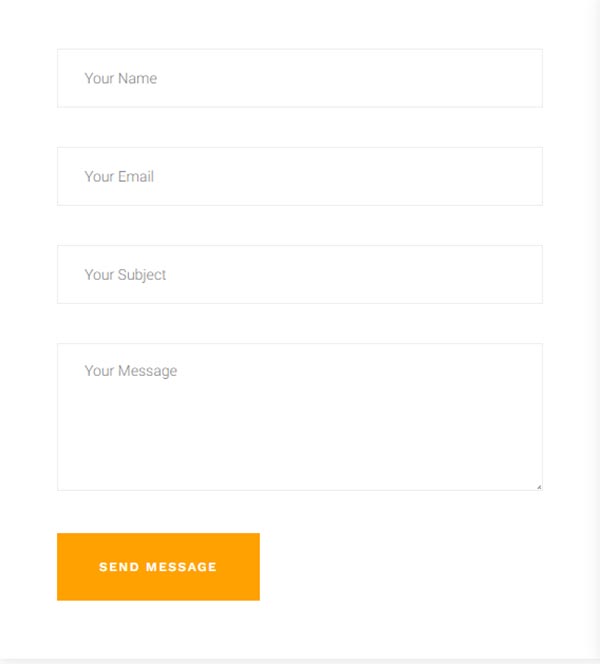Submit the contact form via Send Message
The image size is (600, 664).
coord(158,566)
